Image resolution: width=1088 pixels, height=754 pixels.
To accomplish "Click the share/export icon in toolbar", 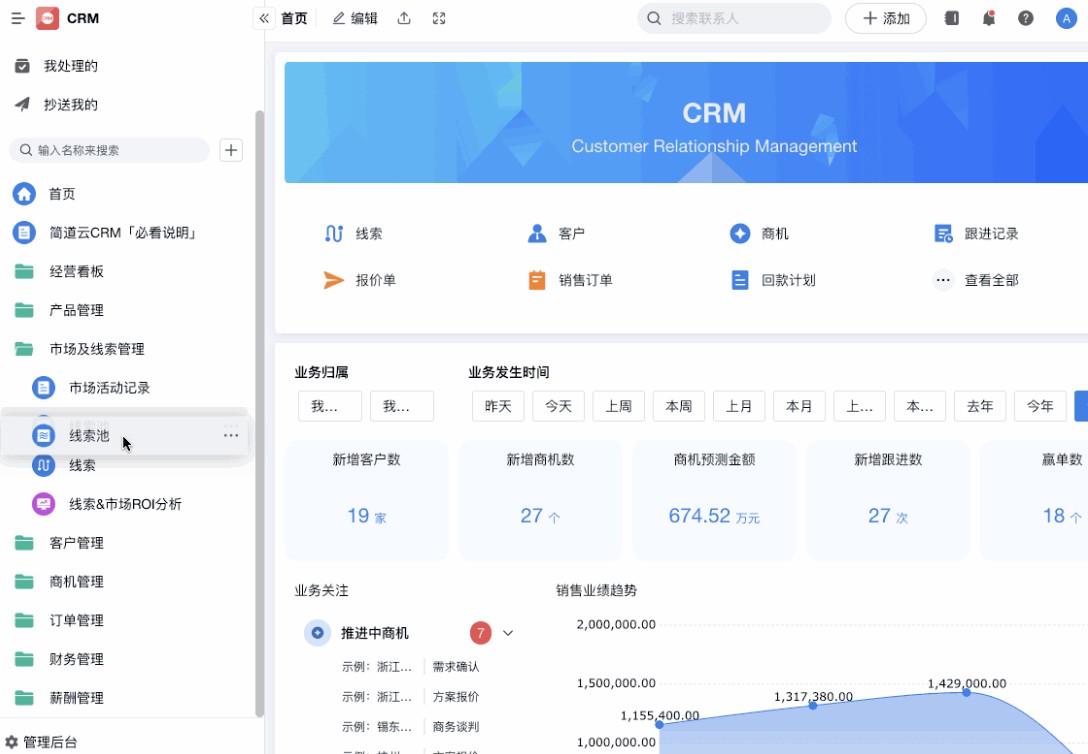I will (404, 19).
